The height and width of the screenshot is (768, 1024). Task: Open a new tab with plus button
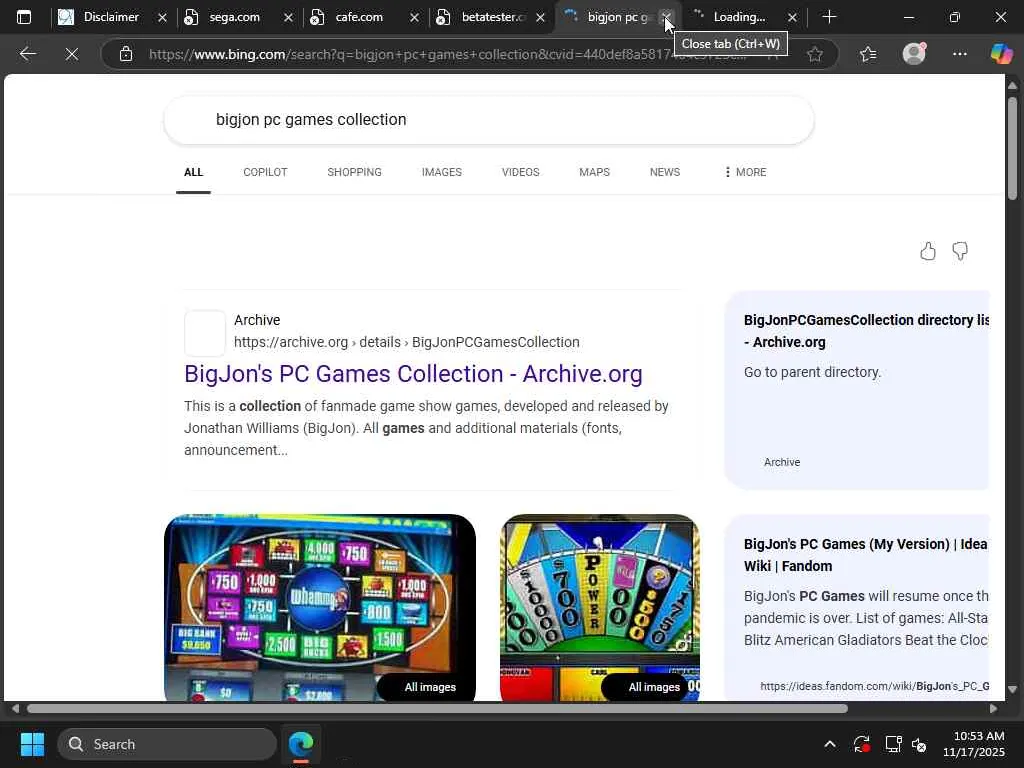829,17
